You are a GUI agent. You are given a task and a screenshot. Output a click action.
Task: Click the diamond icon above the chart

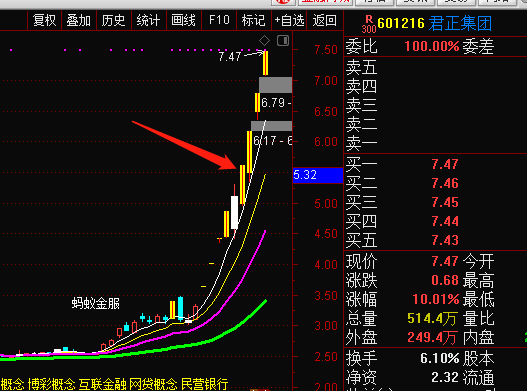265,41
